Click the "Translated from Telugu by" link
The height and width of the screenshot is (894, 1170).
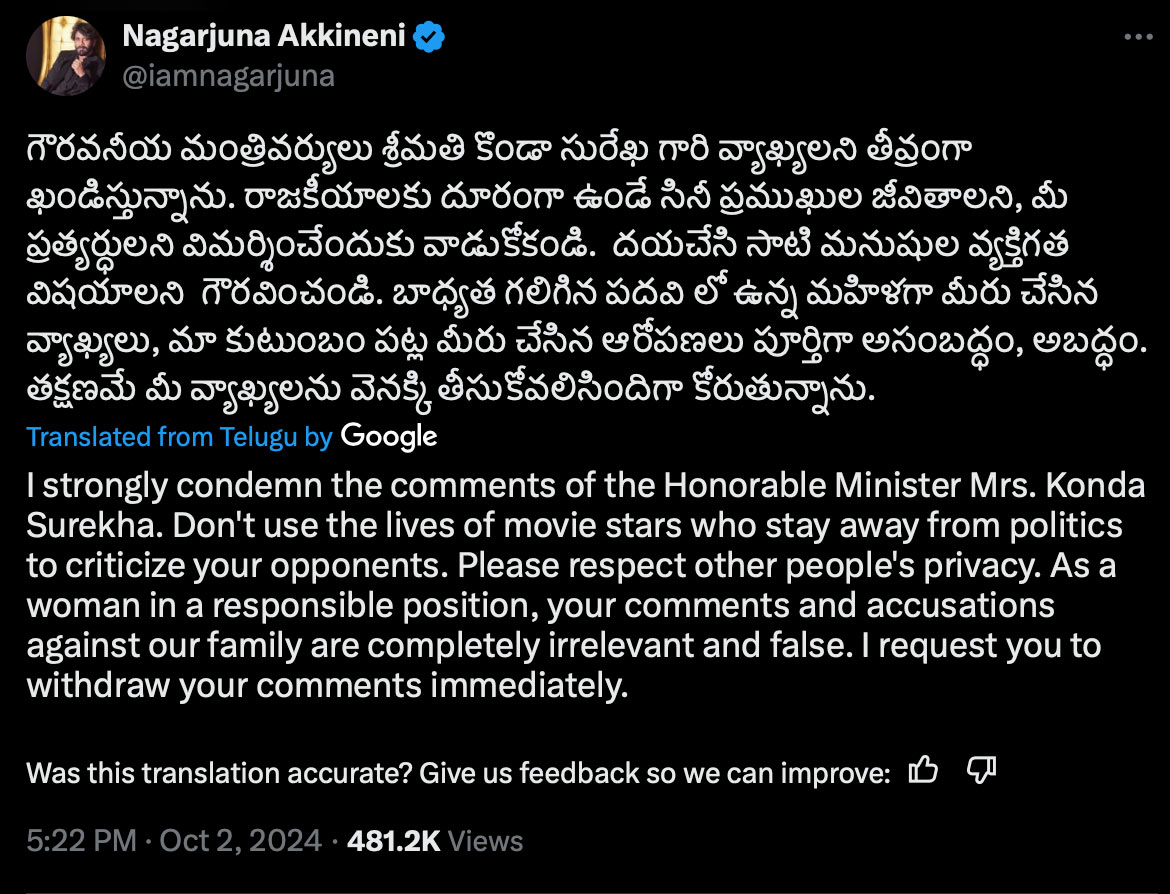179,437
